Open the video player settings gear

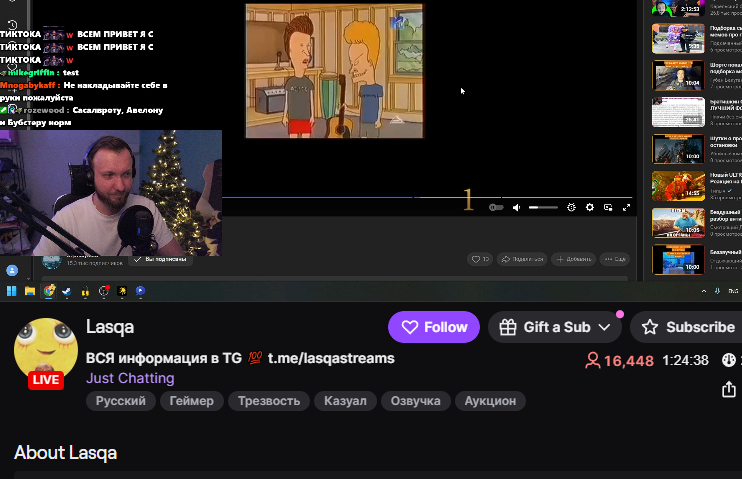590,207
